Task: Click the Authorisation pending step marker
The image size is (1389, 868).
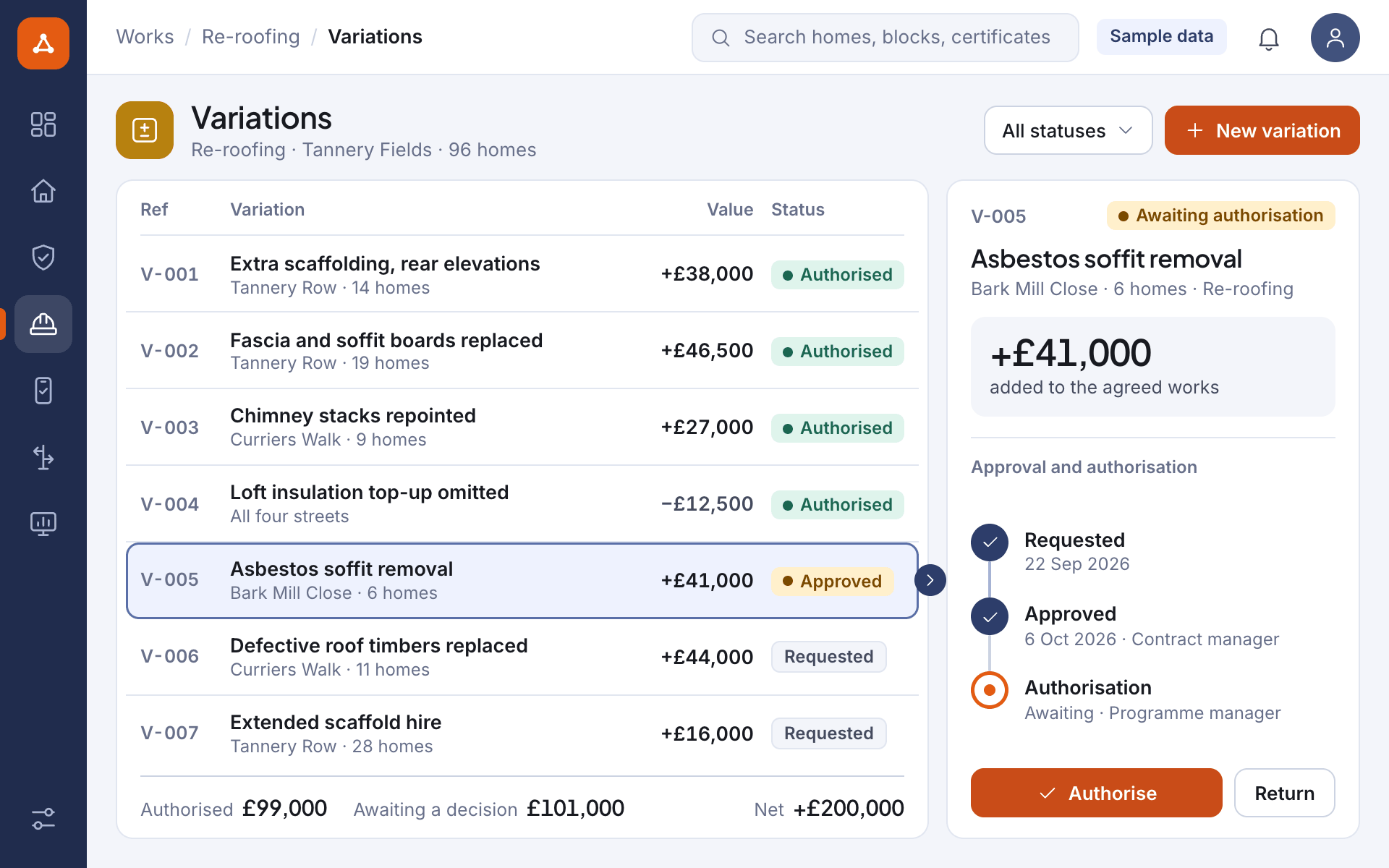Action: (x=990, y=690)
